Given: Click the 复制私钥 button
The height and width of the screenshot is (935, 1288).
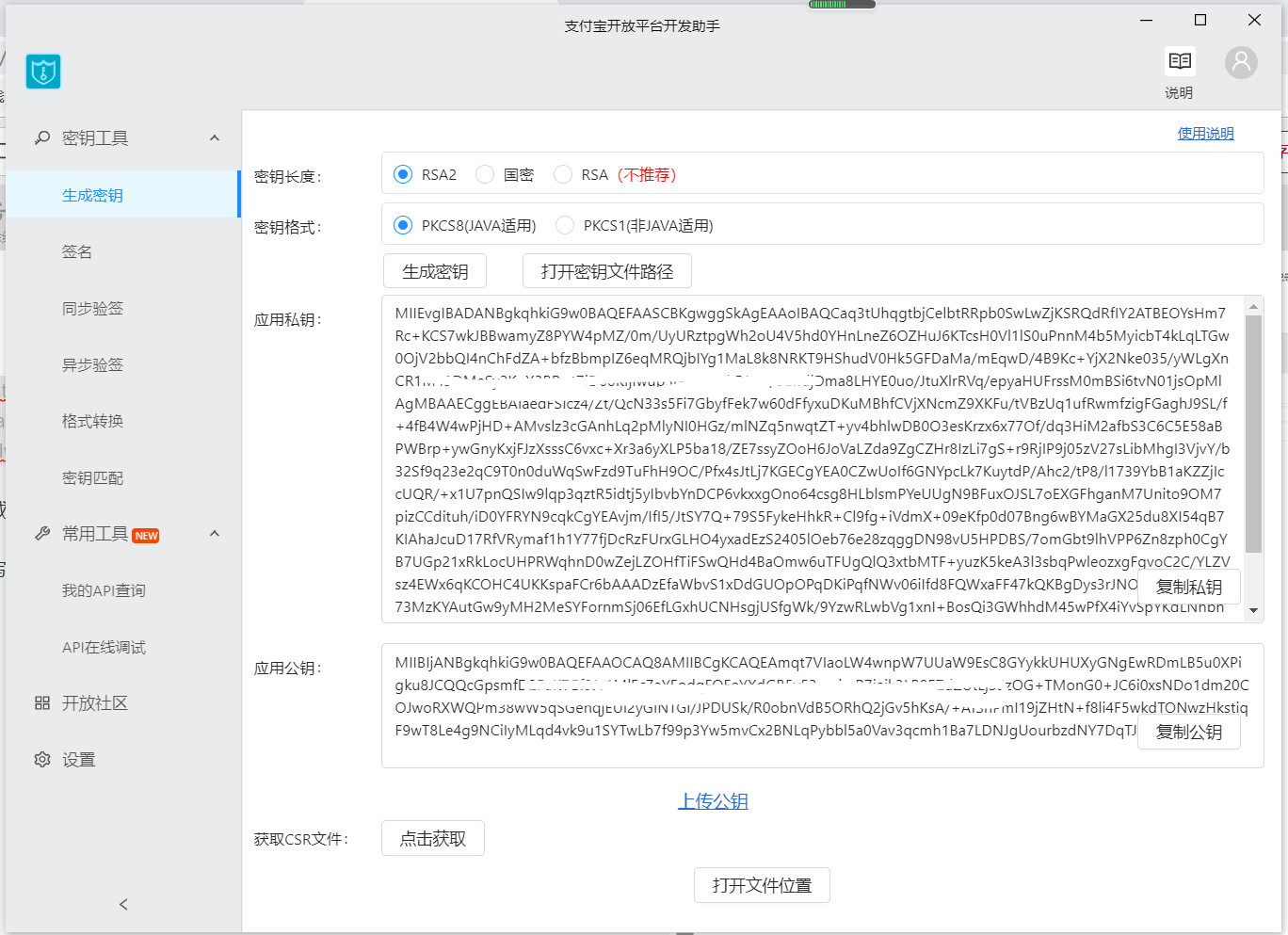Looking at the screenshot, I should coord(1189,587).
